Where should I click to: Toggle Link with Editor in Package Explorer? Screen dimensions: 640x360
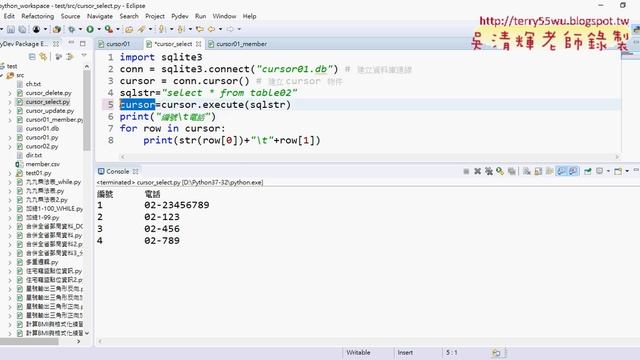[x=43, y=56]
